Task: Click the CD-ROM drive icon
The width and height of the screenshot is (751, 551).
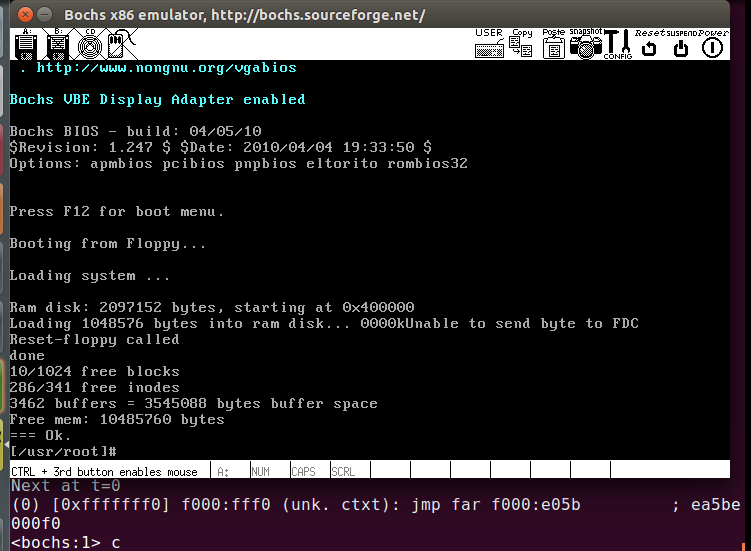Action: [x=90, y=44]
